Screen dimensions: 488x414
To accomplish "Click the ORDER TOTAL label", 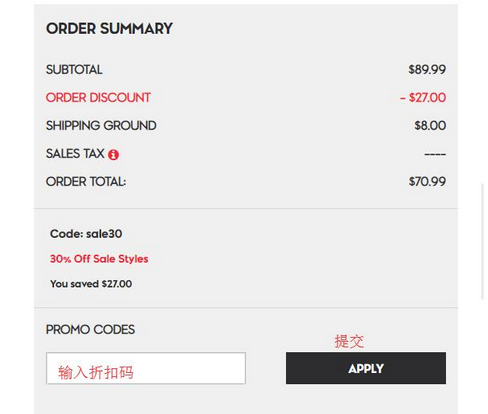I will tap(86, 181).
